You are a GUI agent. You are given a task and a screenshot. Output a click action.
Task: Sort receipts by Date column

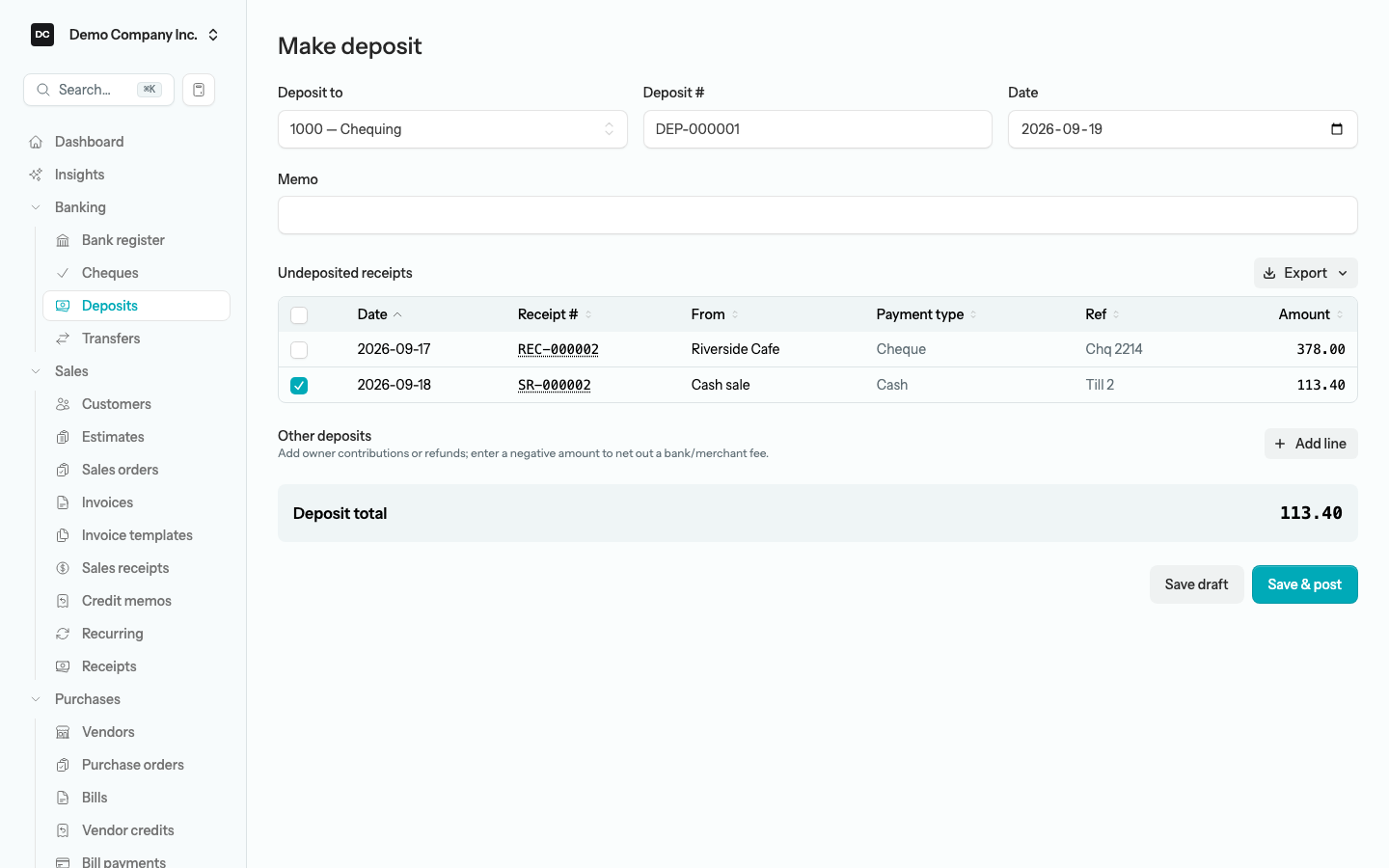tap(380, 314)
